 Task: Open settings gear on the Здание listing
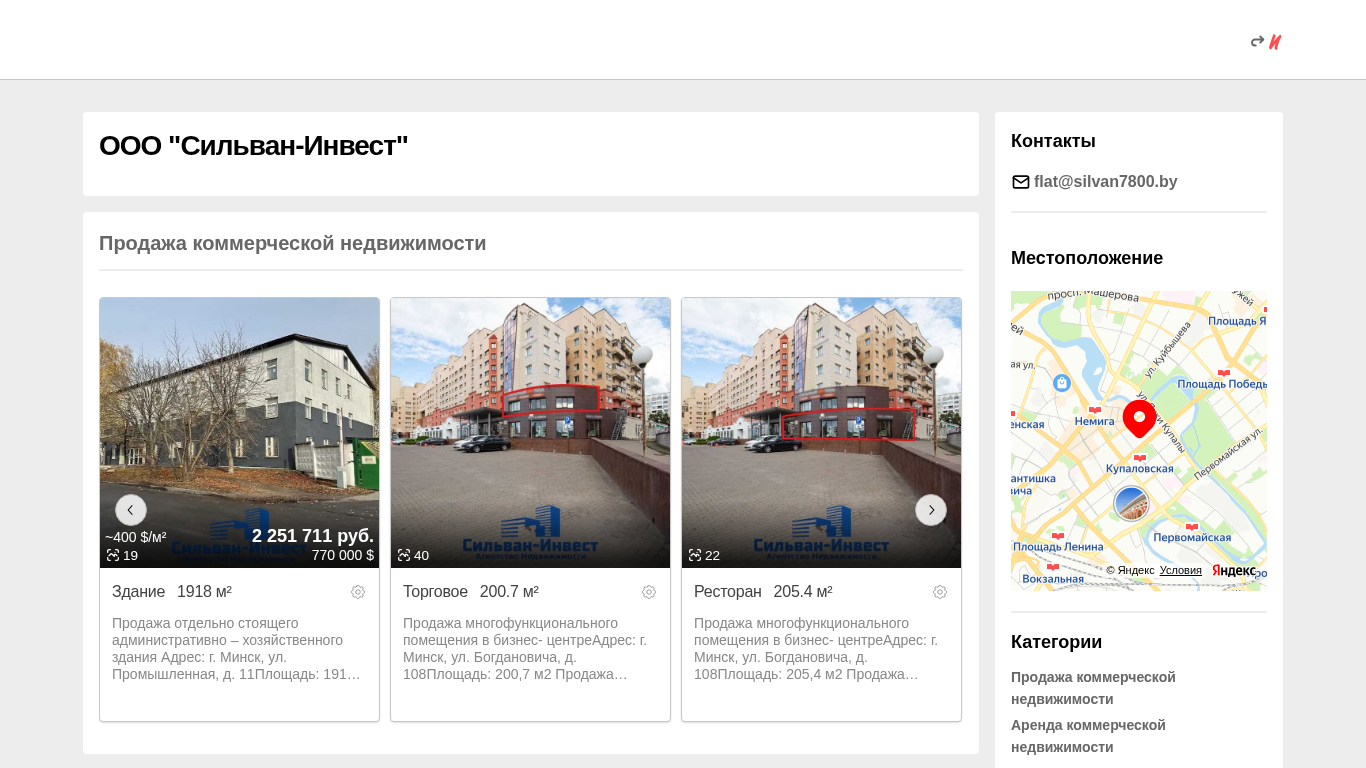click(x=358, y=592)
